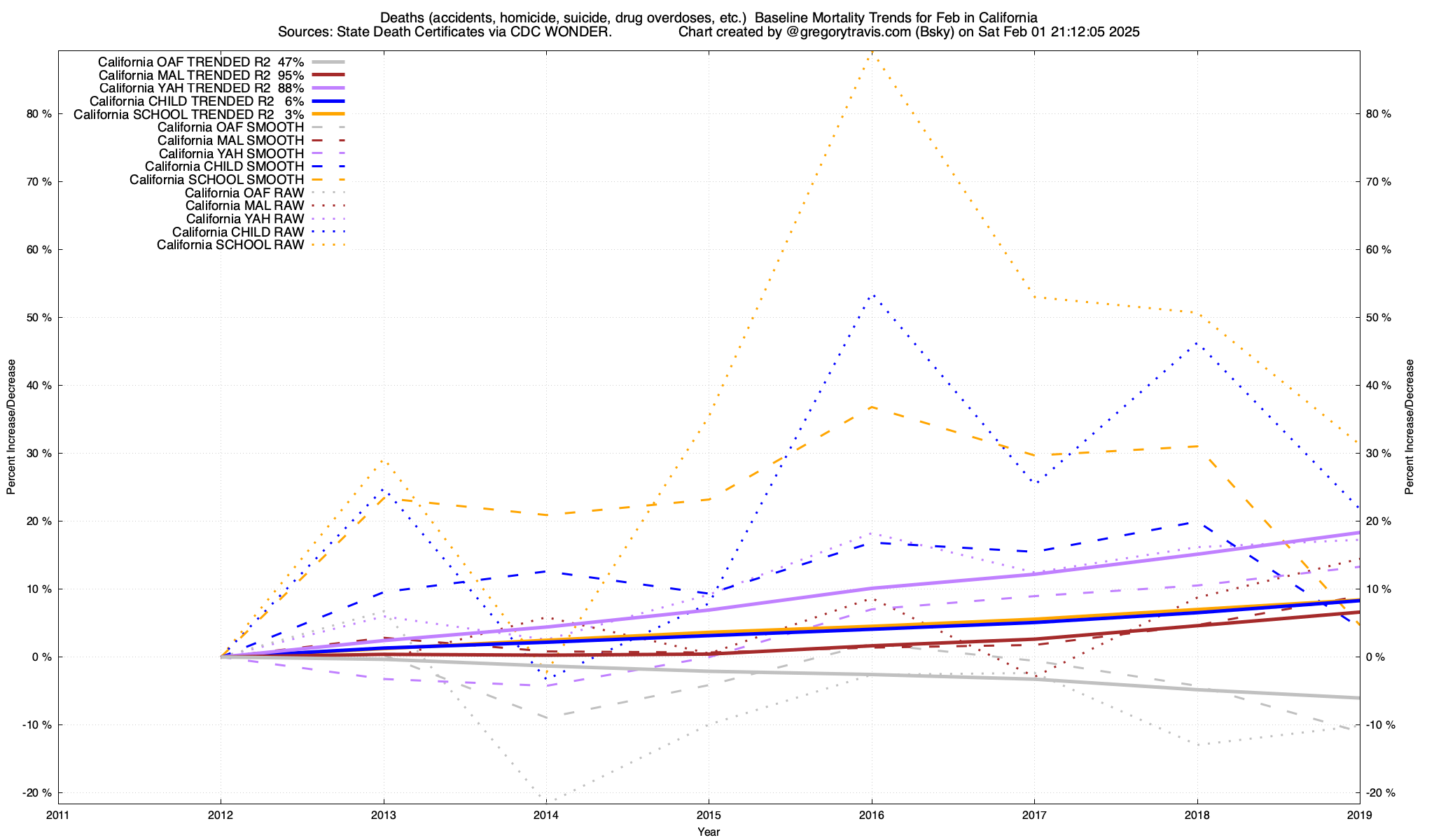Click the orange SCHOOL TRENDED legend swatch line
Screen dimensions: 1434x840
(328, 114)
